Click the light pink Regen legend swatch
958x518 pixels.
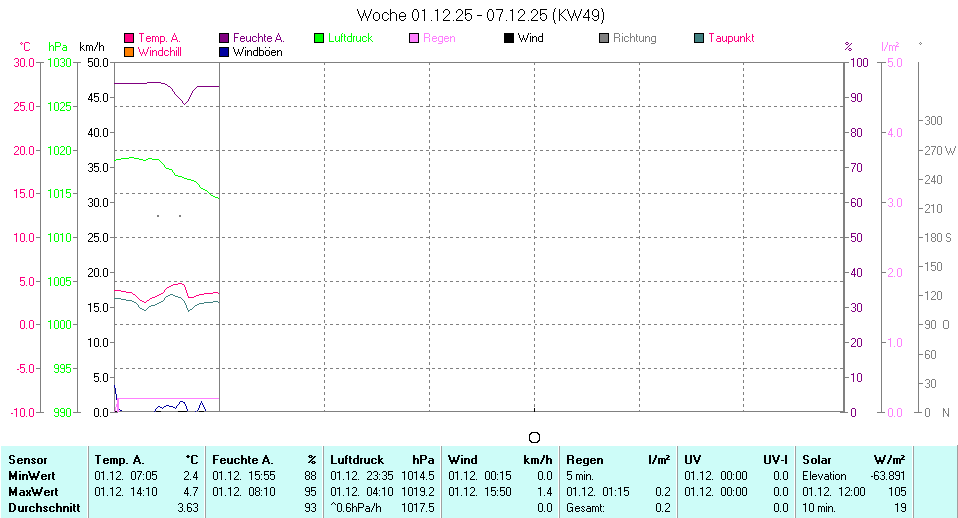click(x=415, y=38)
